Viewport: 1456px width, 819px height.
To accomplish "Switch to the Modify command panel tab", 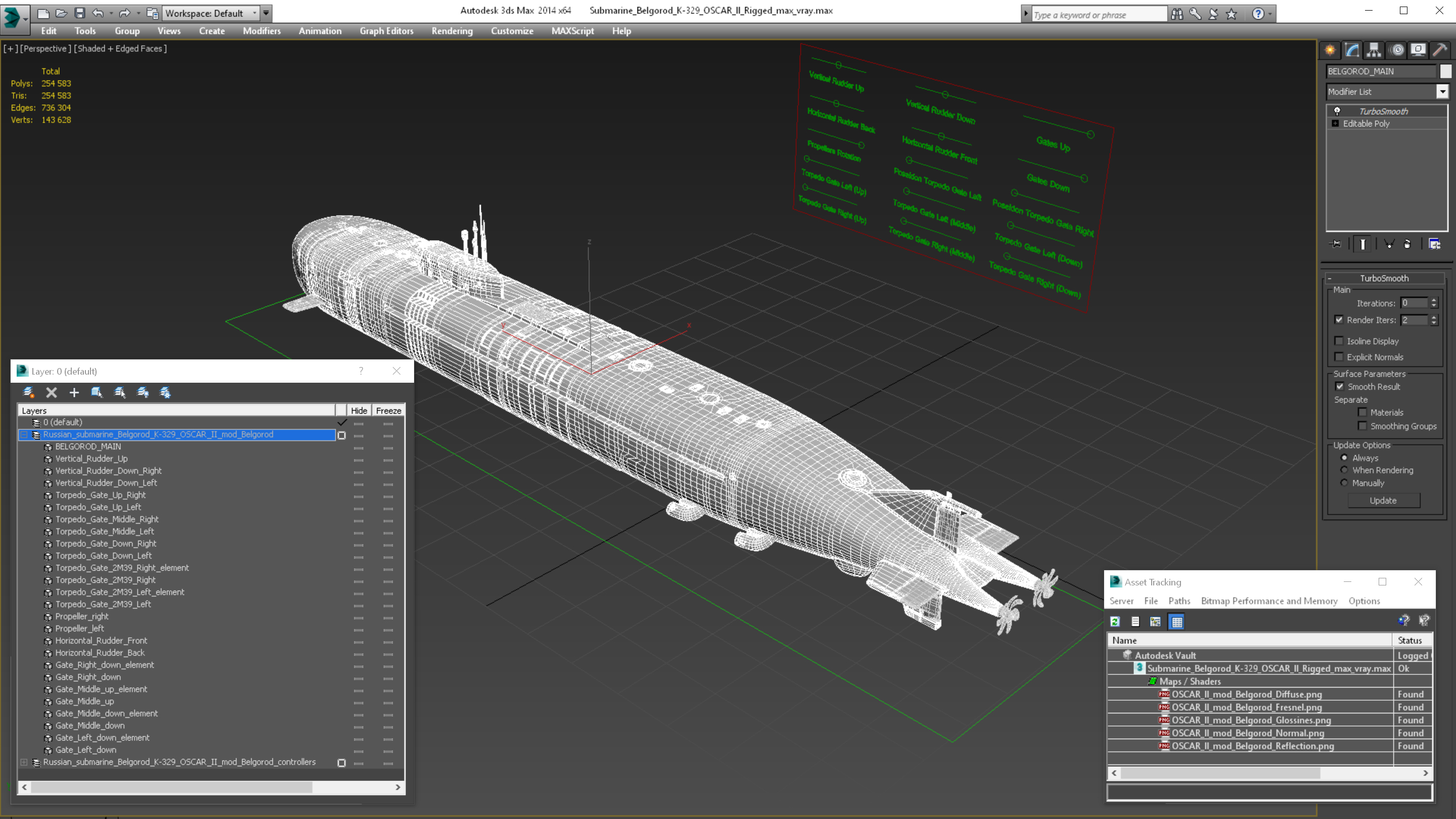I will pyautogui.click(x=1352, y=51).
